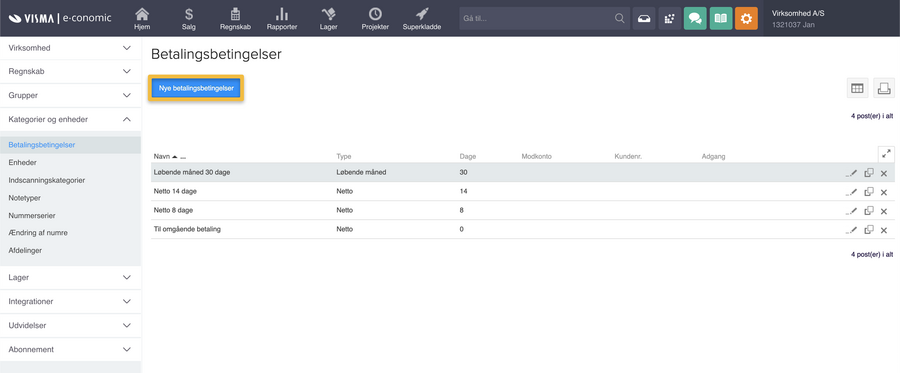This screenshot has width=900, height=373.
Task: Edit the Netto 14 dage row with the pencil icon
Action: point(851,192)
